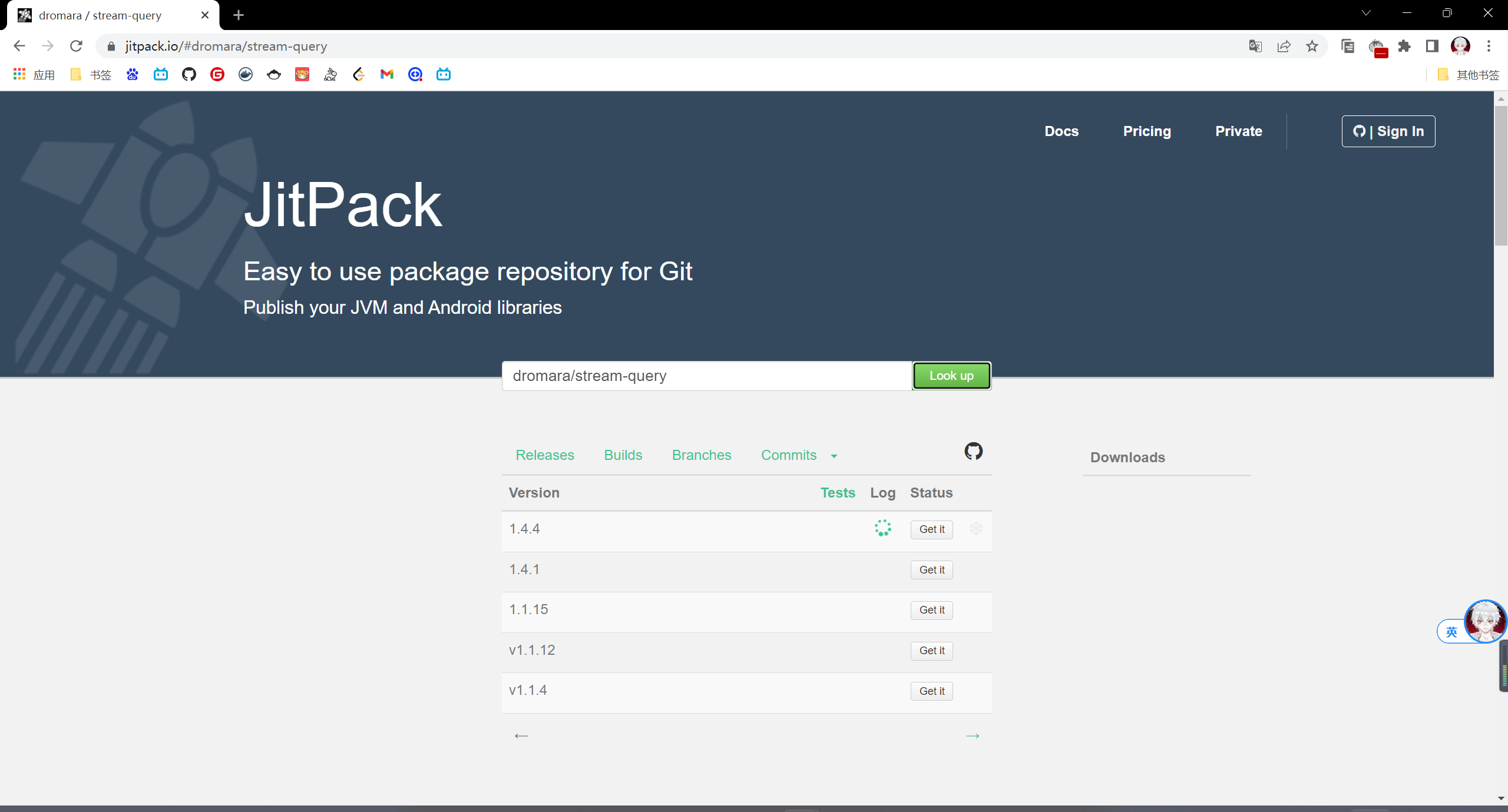Open the Google Translate page icon
The image size is (1508, 812).
point(1255,46)
